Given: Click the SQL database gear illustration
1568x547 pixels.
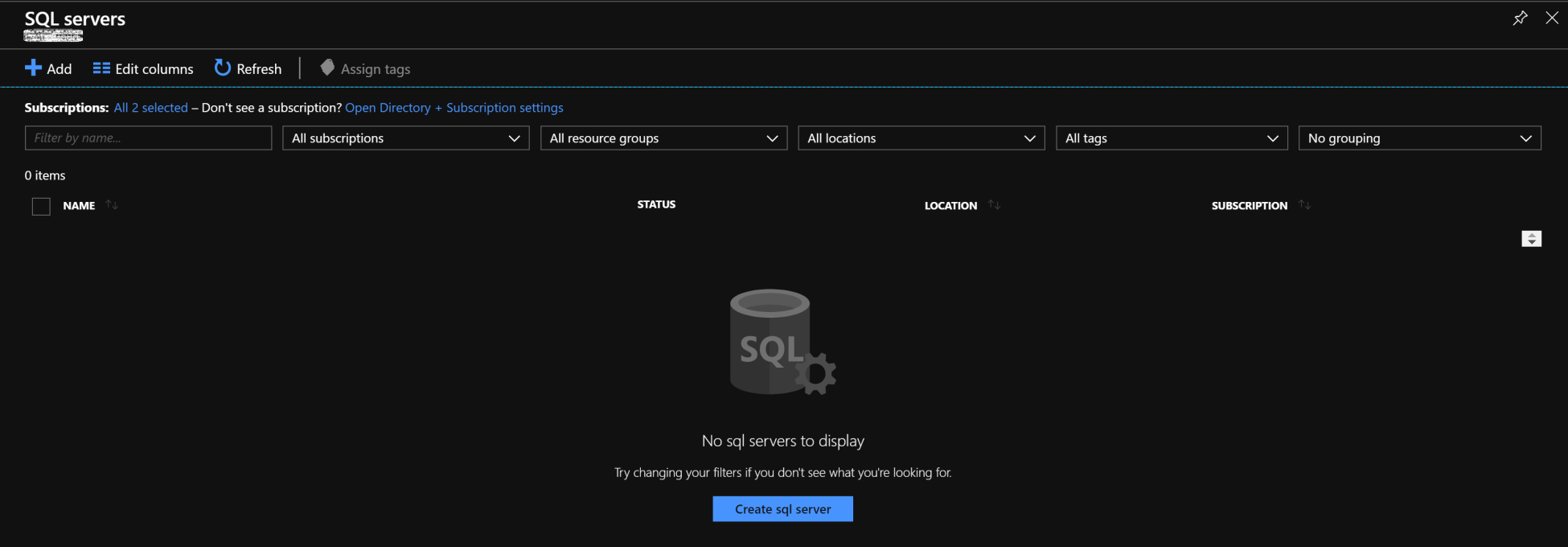Looking at the screenshot, I should click(782, 342).
